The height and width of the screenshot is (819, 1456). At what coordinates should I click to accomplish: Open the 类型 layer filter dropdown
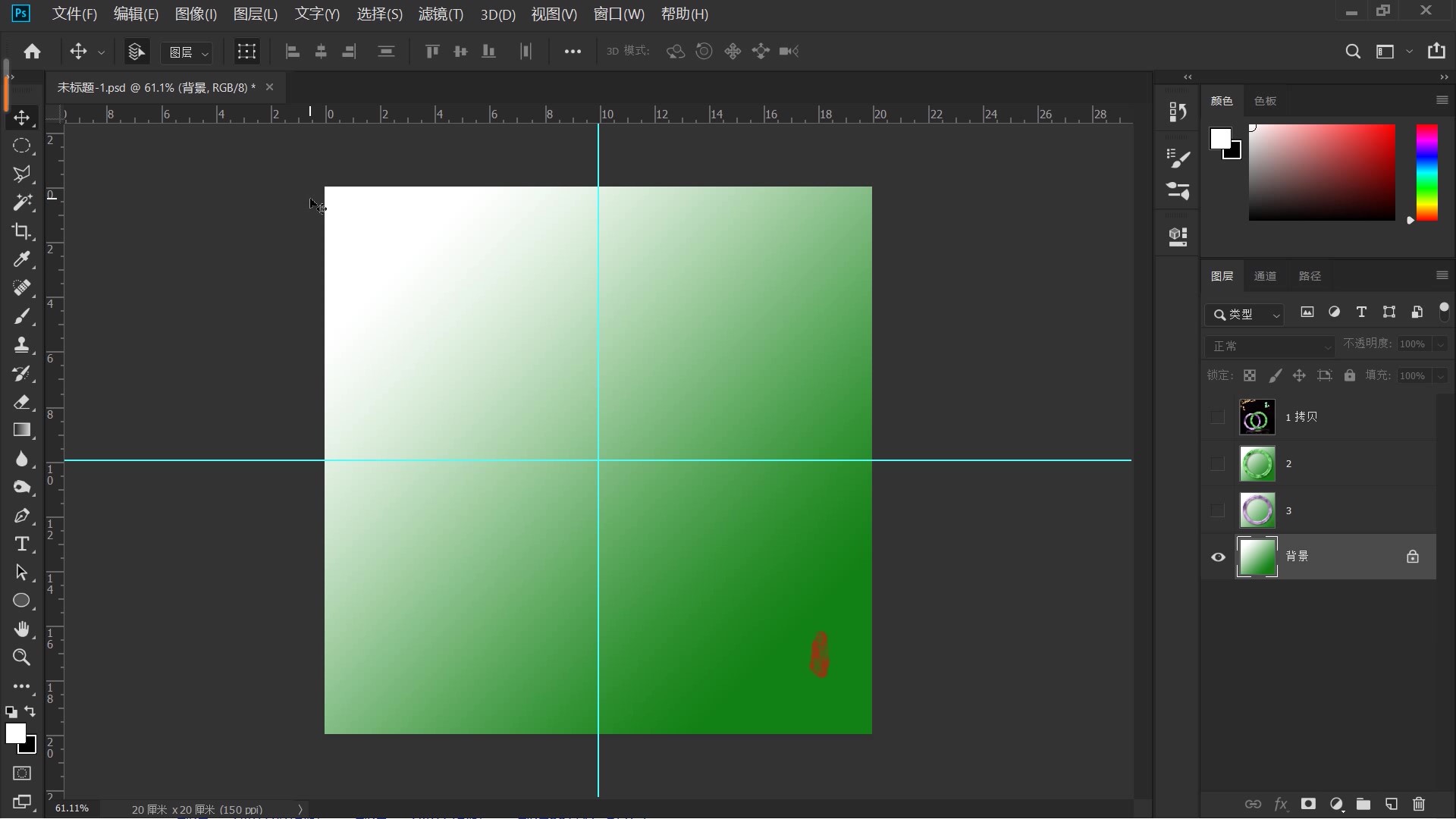(1244, 314)
